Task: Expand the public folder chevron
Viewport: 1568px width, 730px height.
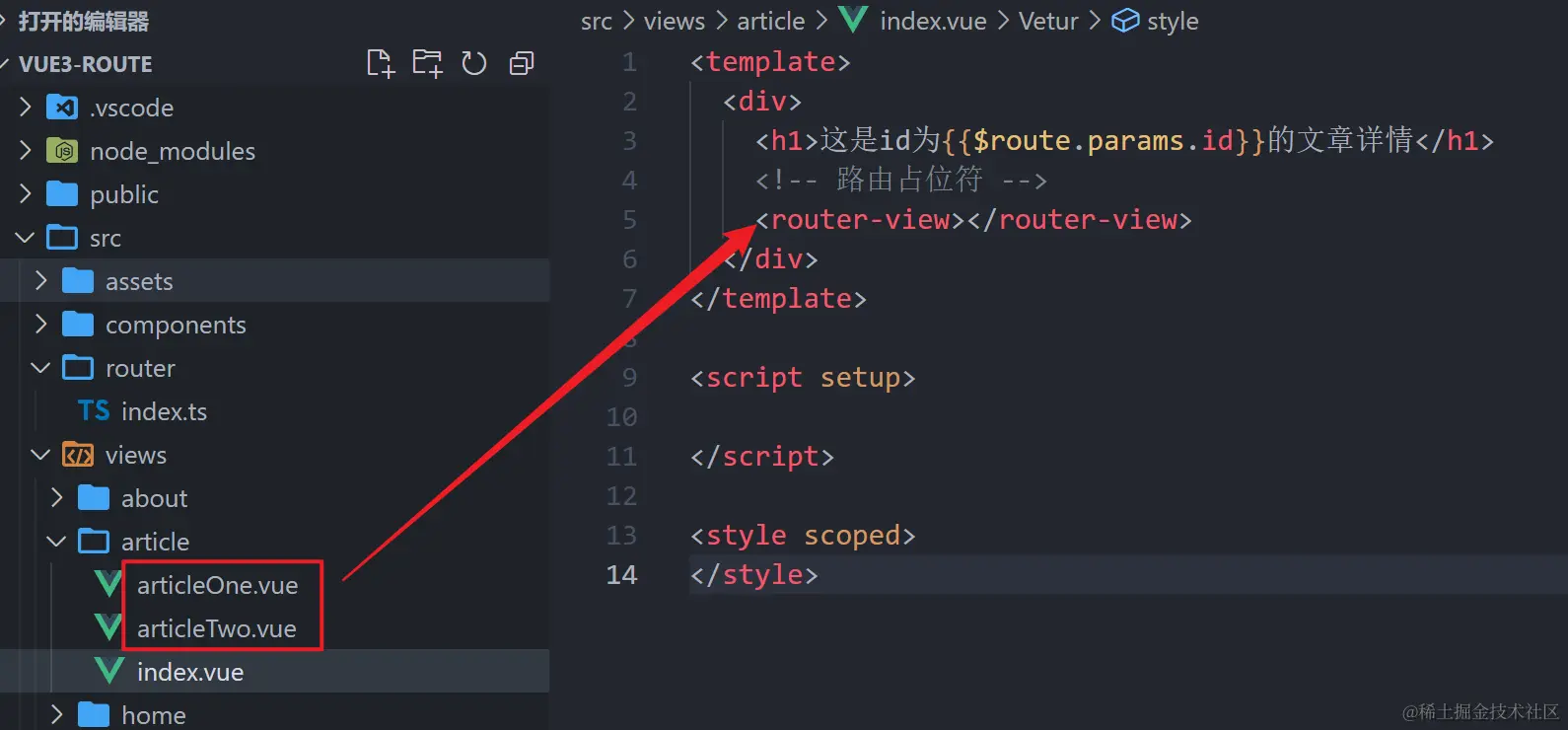Action: pyautogui.click(x=26, y=193)
